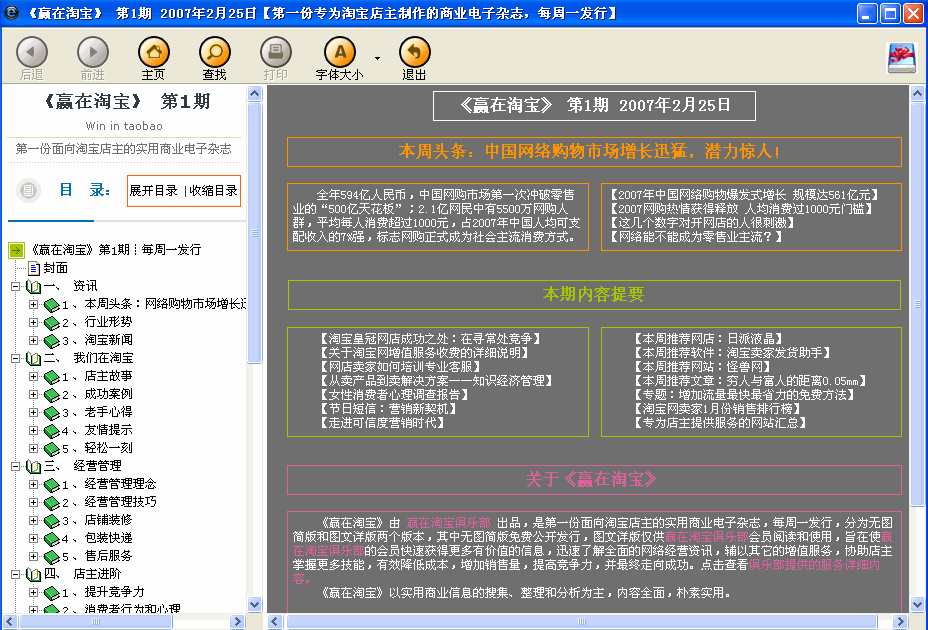Screen dimensions: 928x630
Task: Click 收缩目录 to collapse contents
Action: [214, 191]
